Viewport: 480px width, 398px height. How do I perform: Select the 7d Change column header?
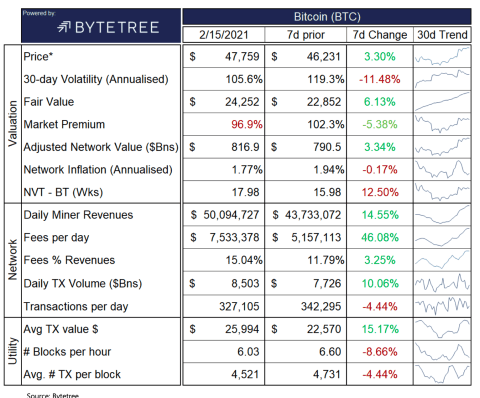pos(380,35)
